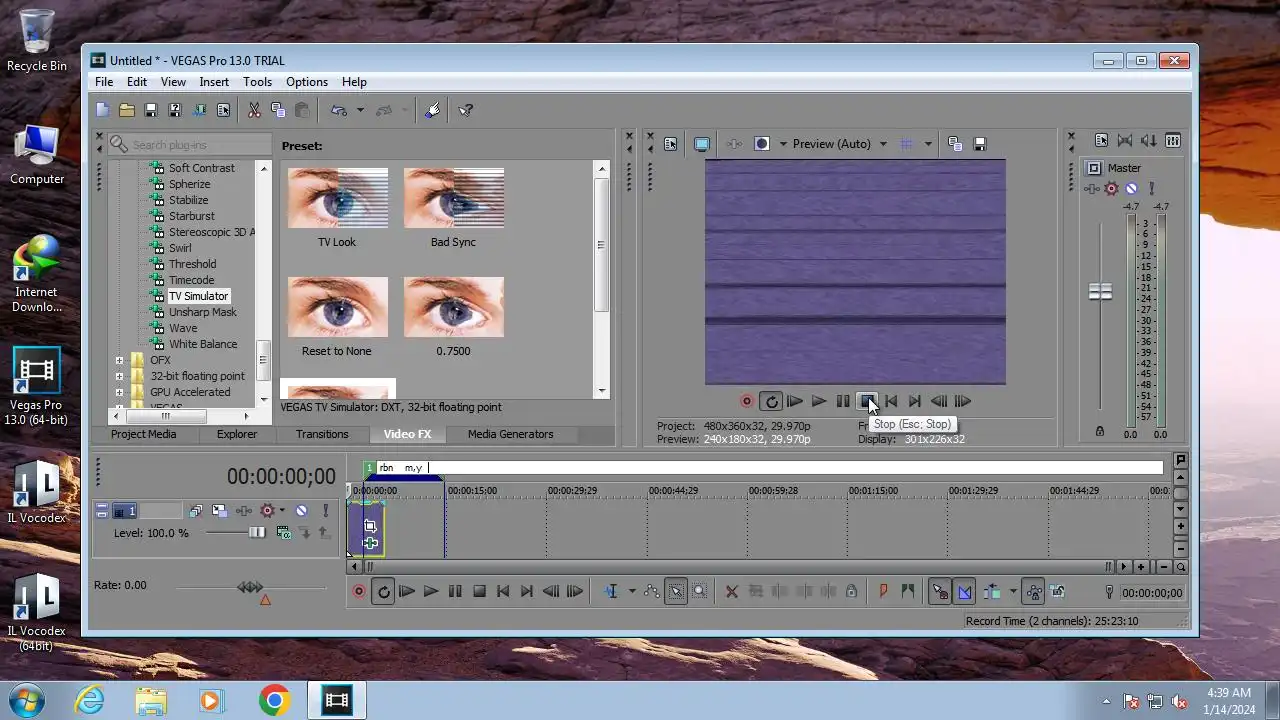
Task: Mute track 1 with the mute button
Action: pos(301,511)
